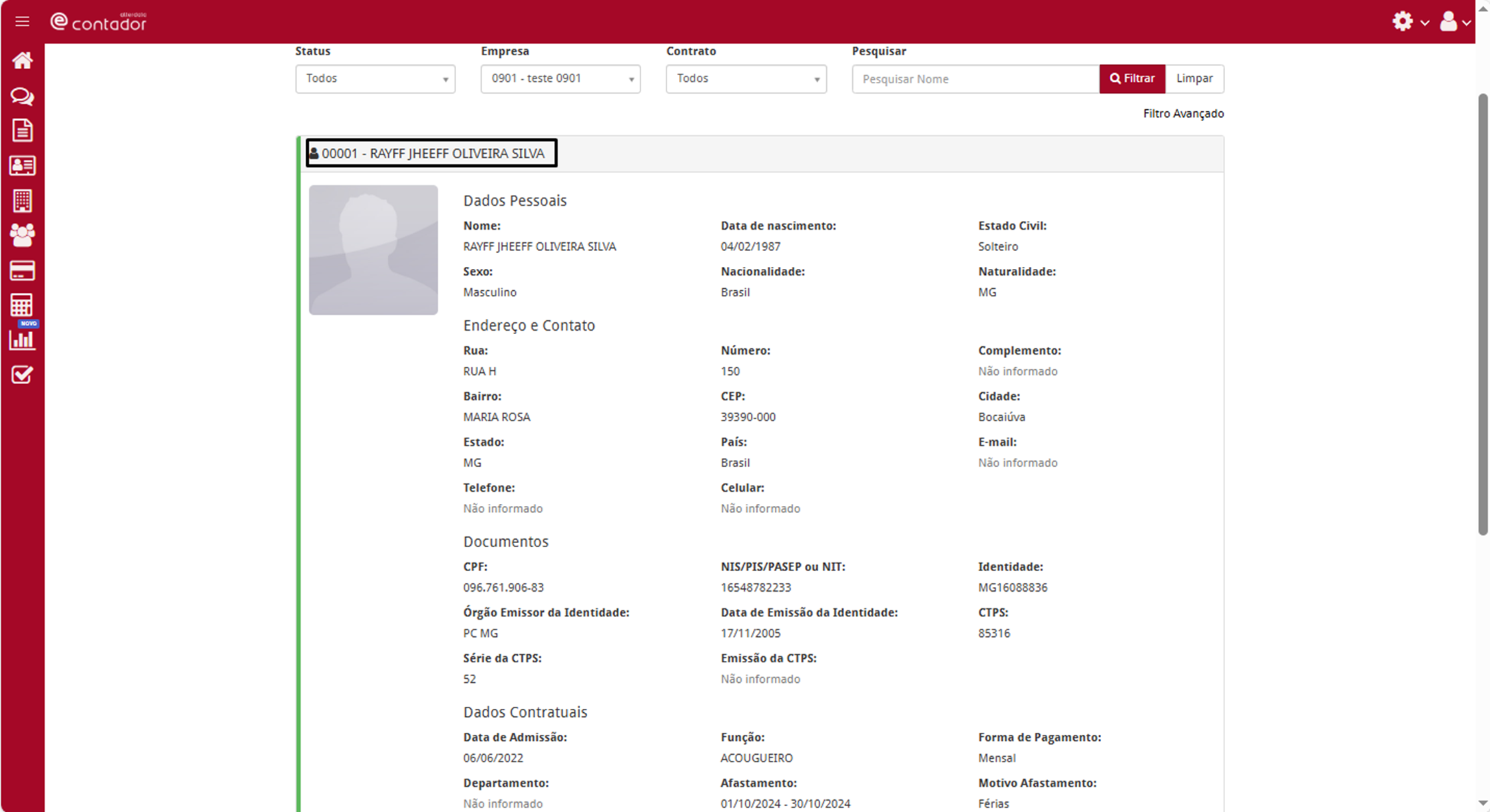Click the Limpar button
1490x812 pixels.
[x=1194, y=79]
